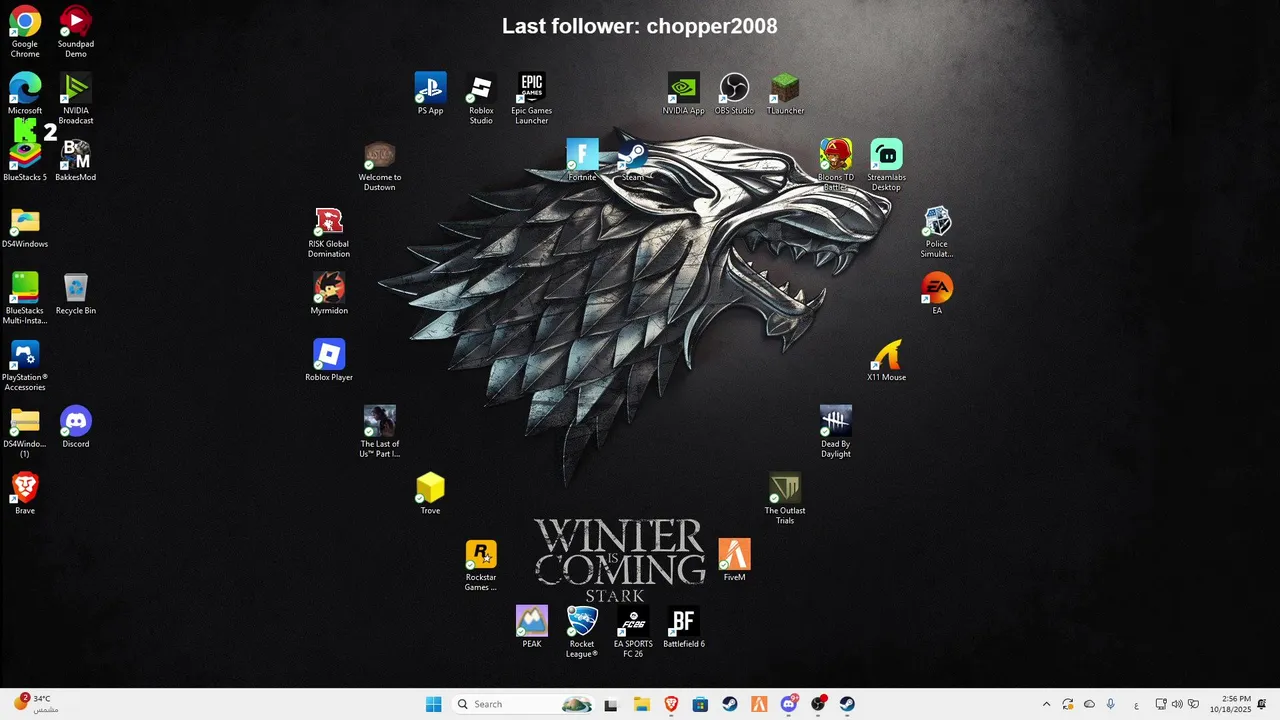This screenshot has width=1280, height=720.
Task: Open File Explorer from the taskbar
Action: (x=641, y=704)
